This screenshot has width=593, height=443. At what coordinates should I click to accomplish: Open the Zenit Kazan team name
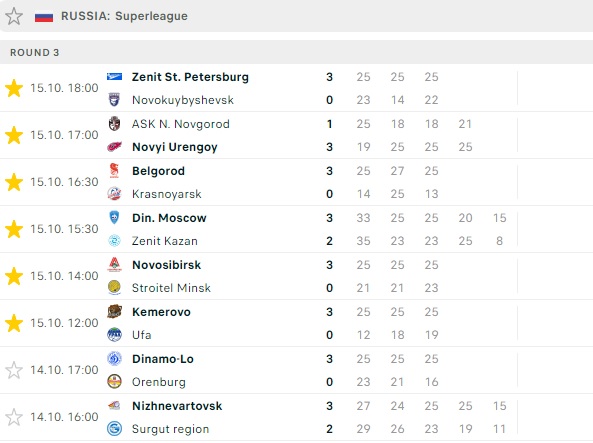(x=165, y=241)
